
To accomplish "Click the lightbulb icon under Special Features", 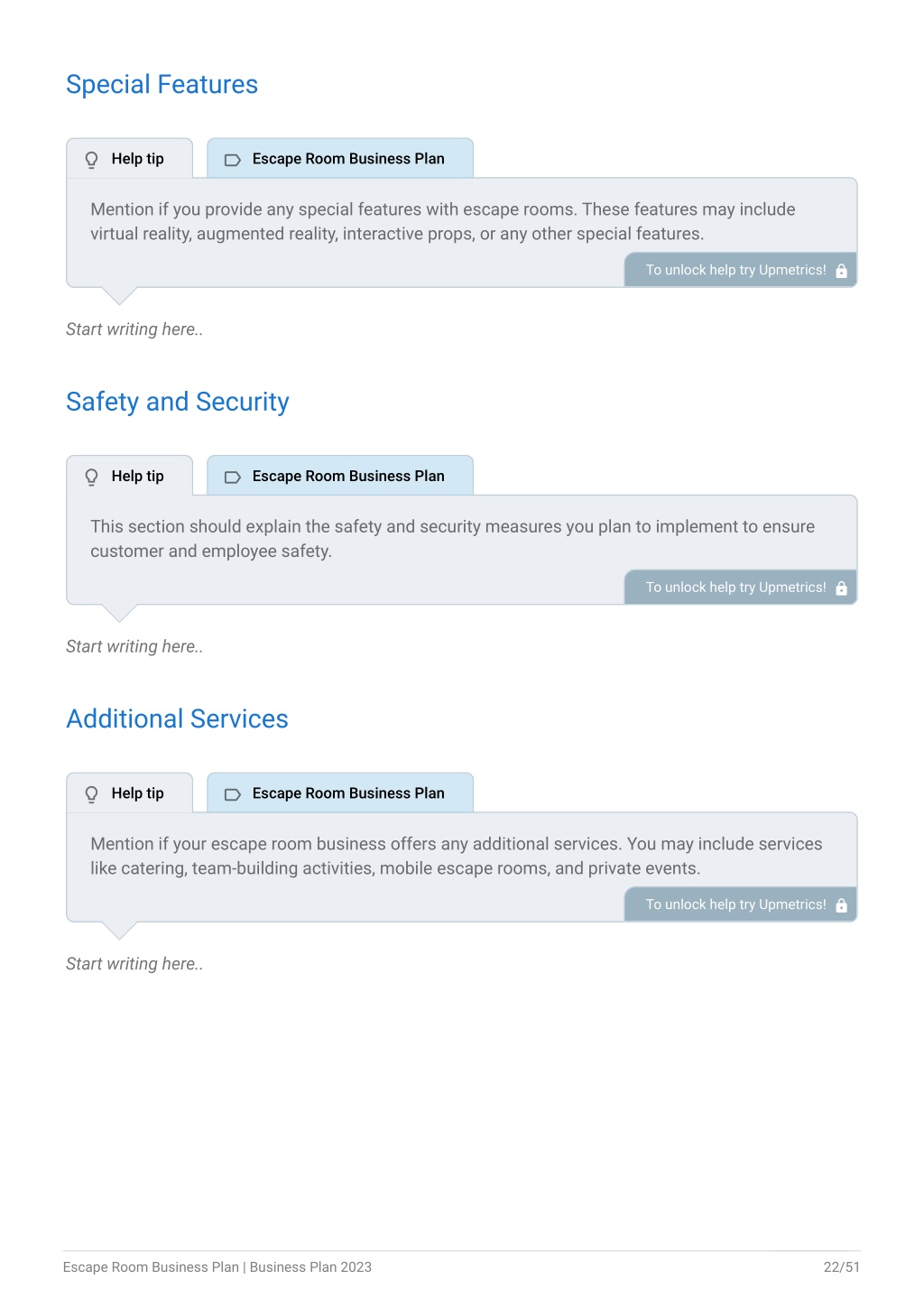I will coord(91,160).
